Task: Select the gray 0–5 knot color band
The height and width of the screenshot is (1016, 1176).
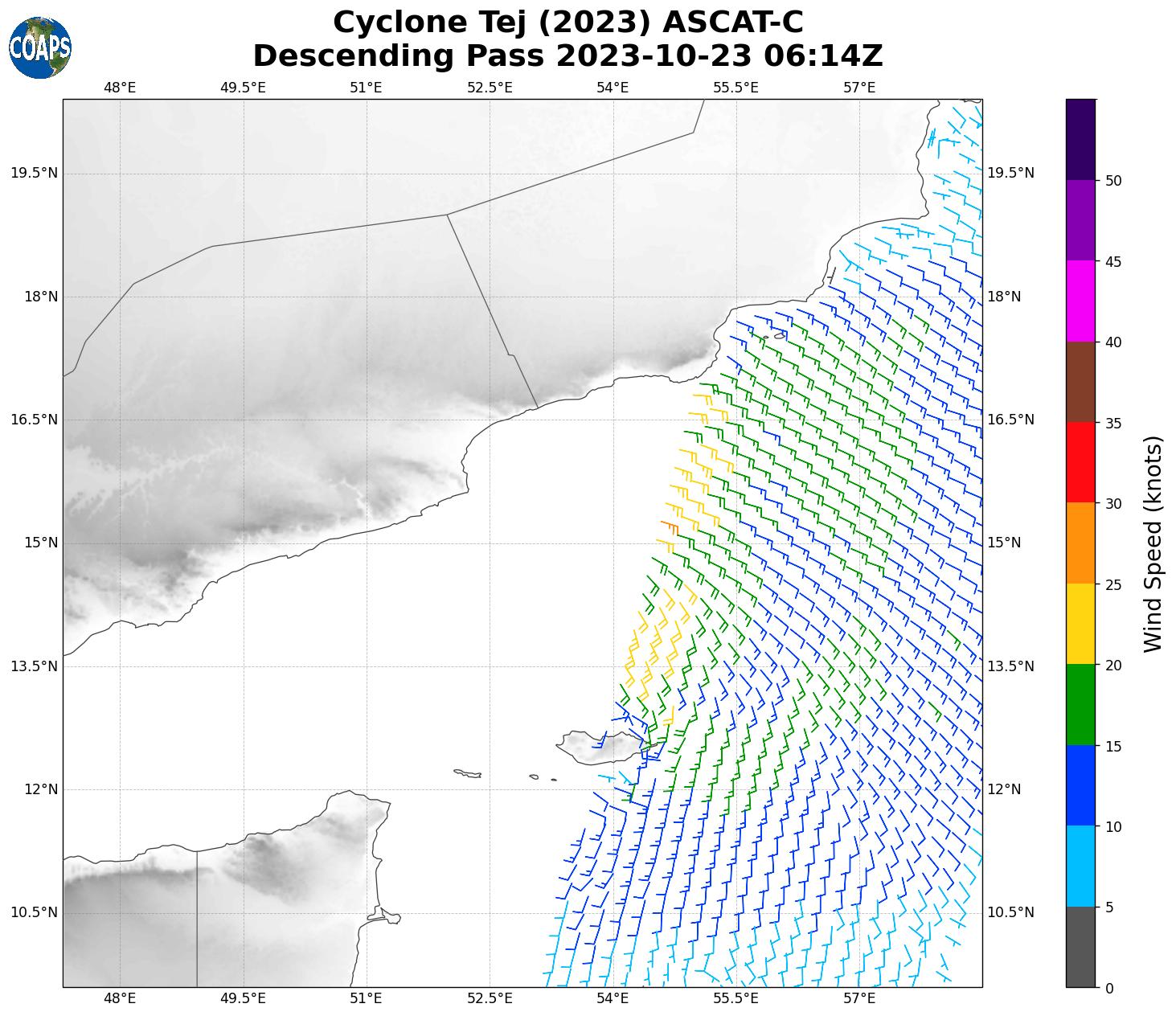Action: coord(1080,947)
